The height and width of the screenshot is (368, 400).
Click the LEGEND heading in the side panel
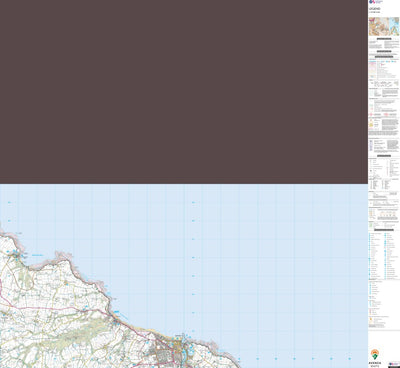(374, 9)
